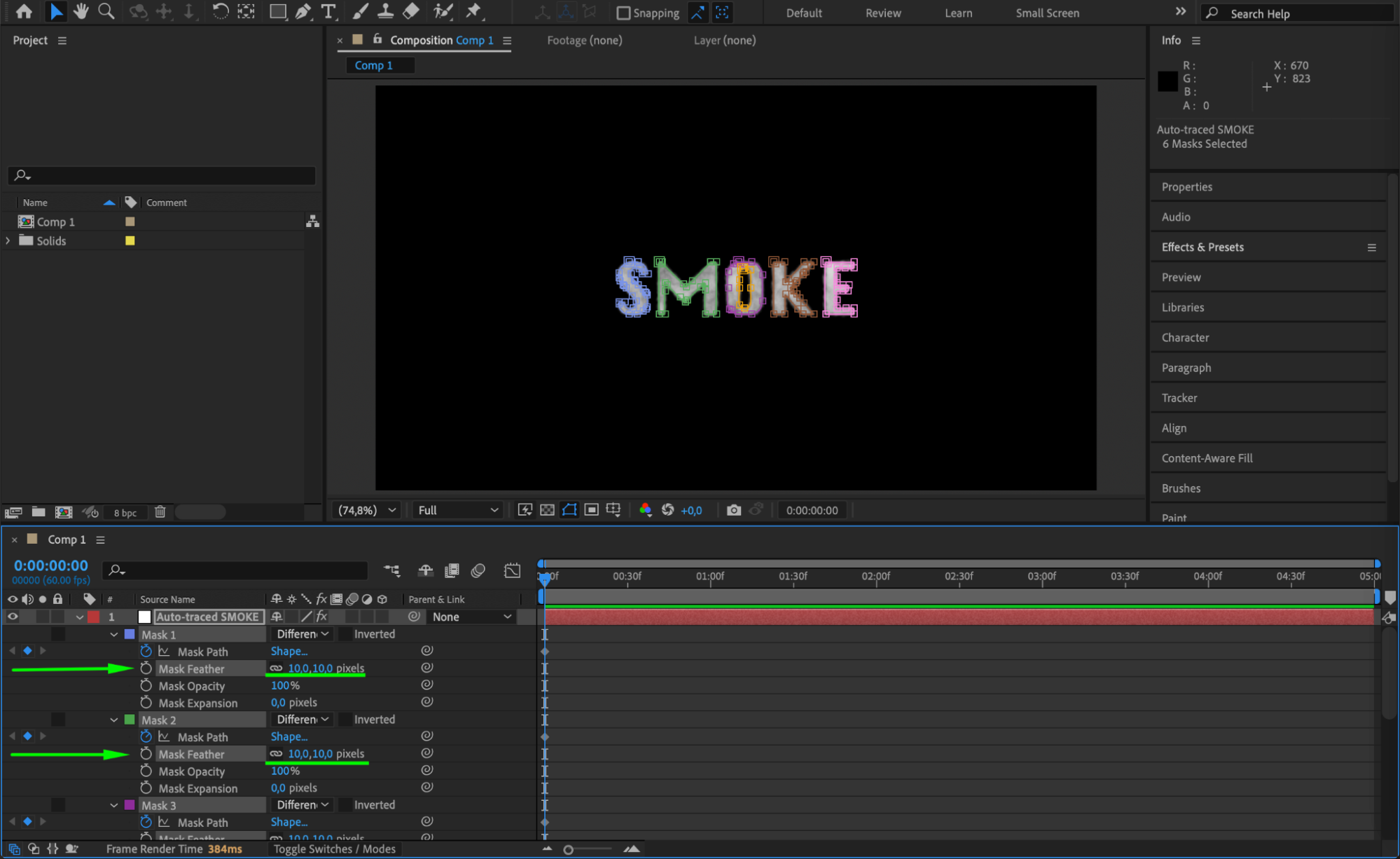Select the Zoom tool
The height and width of the screenshot is (859, 1400).
point(106,11)
